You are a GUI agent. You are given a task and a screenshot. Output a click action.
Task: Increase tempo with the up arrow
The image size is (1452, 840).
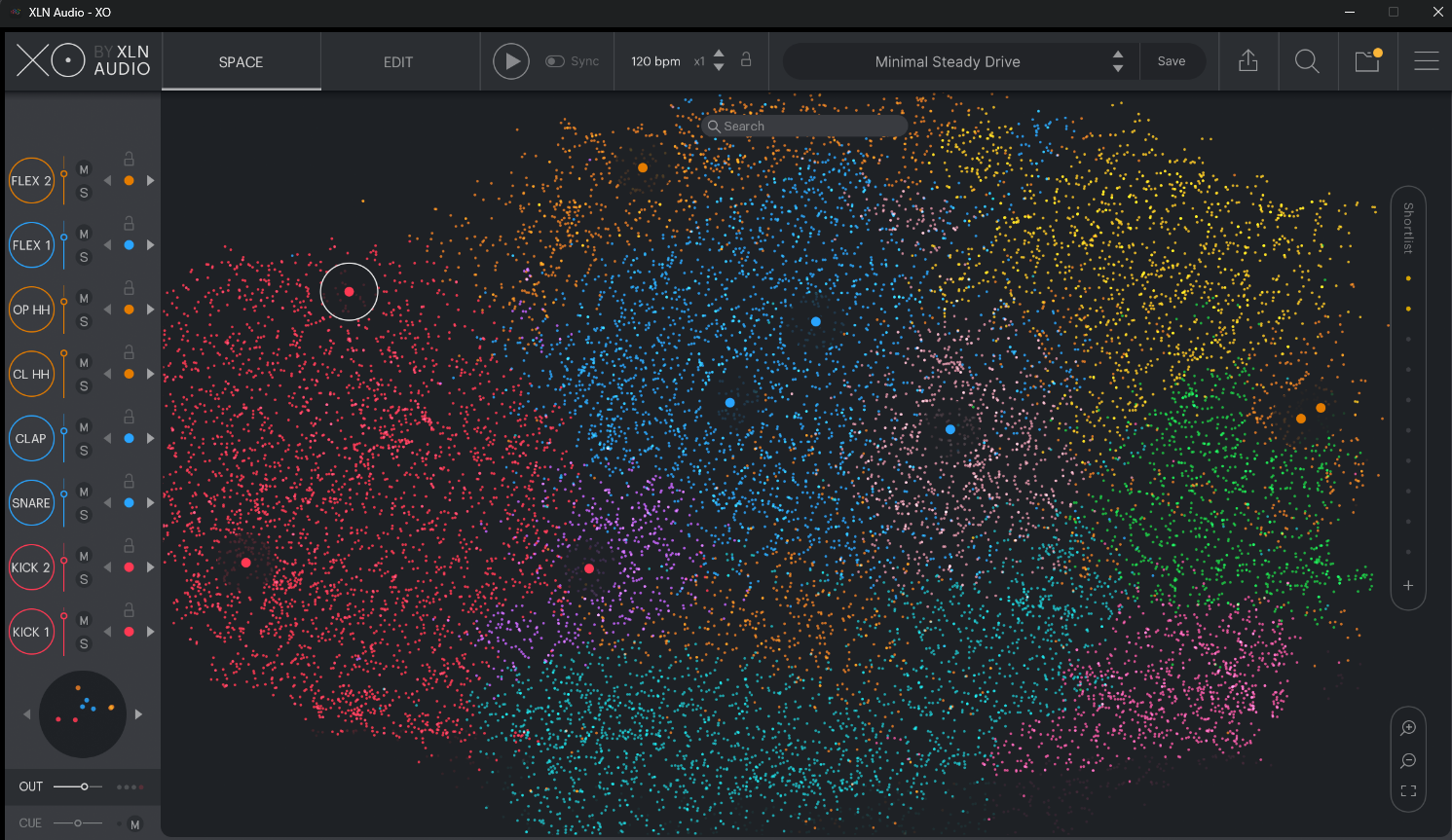point(719,54)
